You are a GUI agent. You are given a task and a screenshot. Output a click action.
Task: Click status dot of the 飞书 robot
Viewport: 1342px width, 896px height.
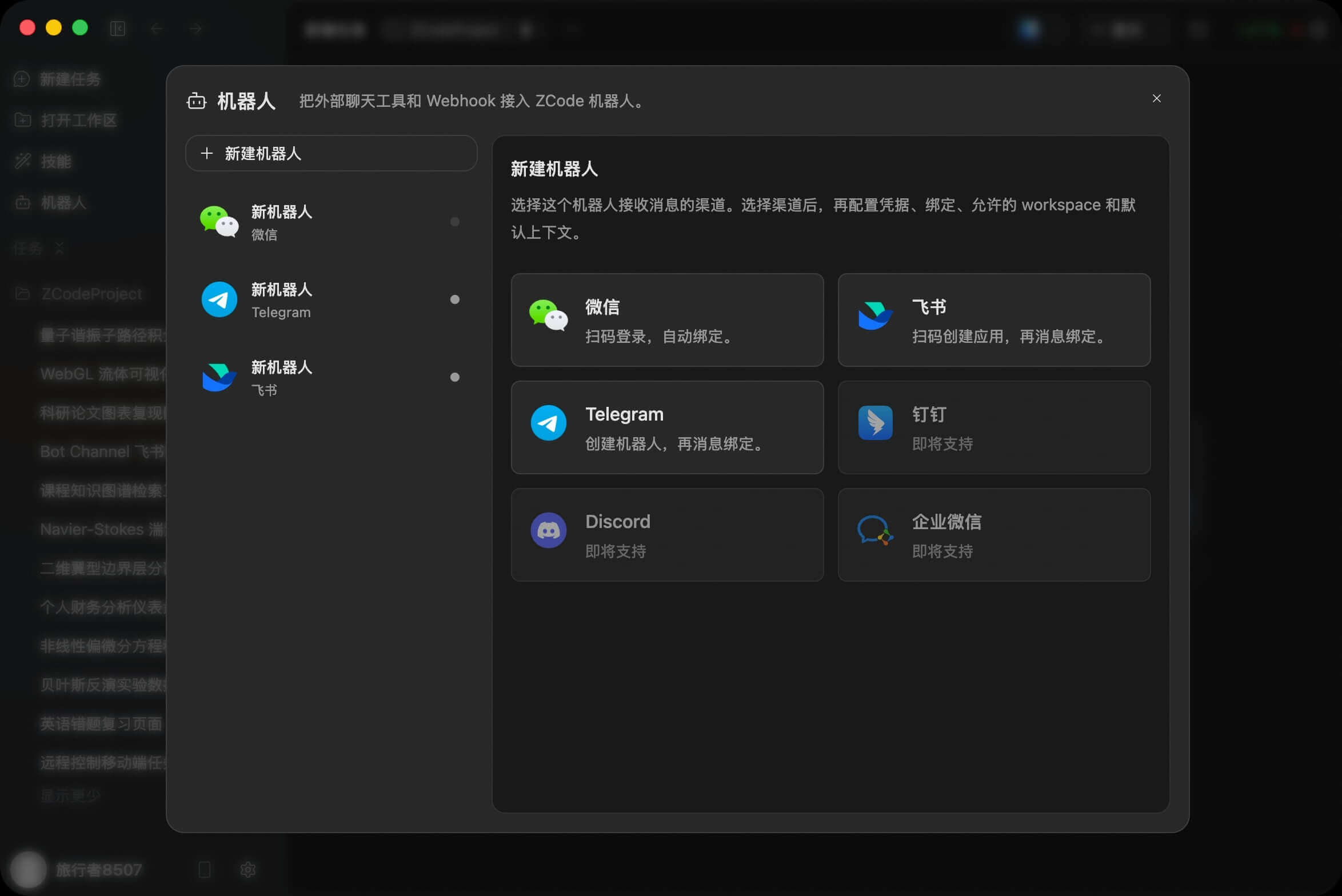(455, 377)
